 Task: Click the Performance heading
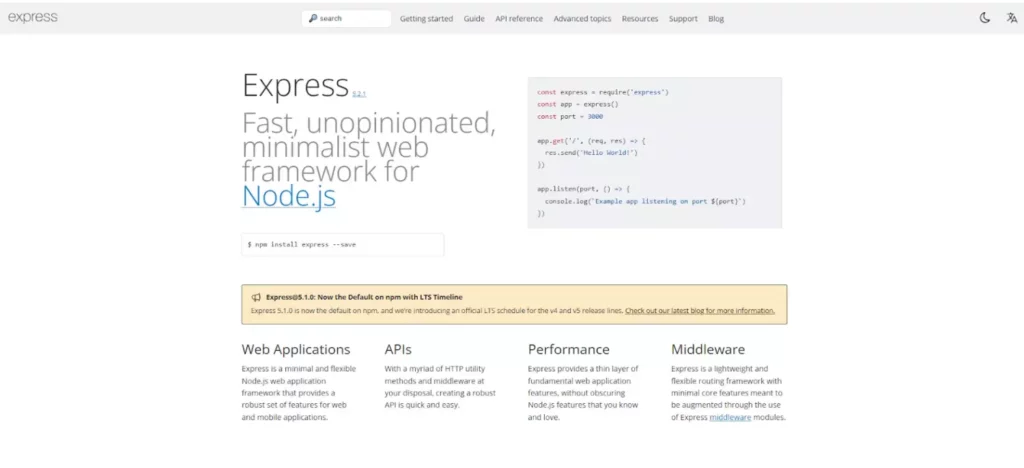(x=569, y=349)
